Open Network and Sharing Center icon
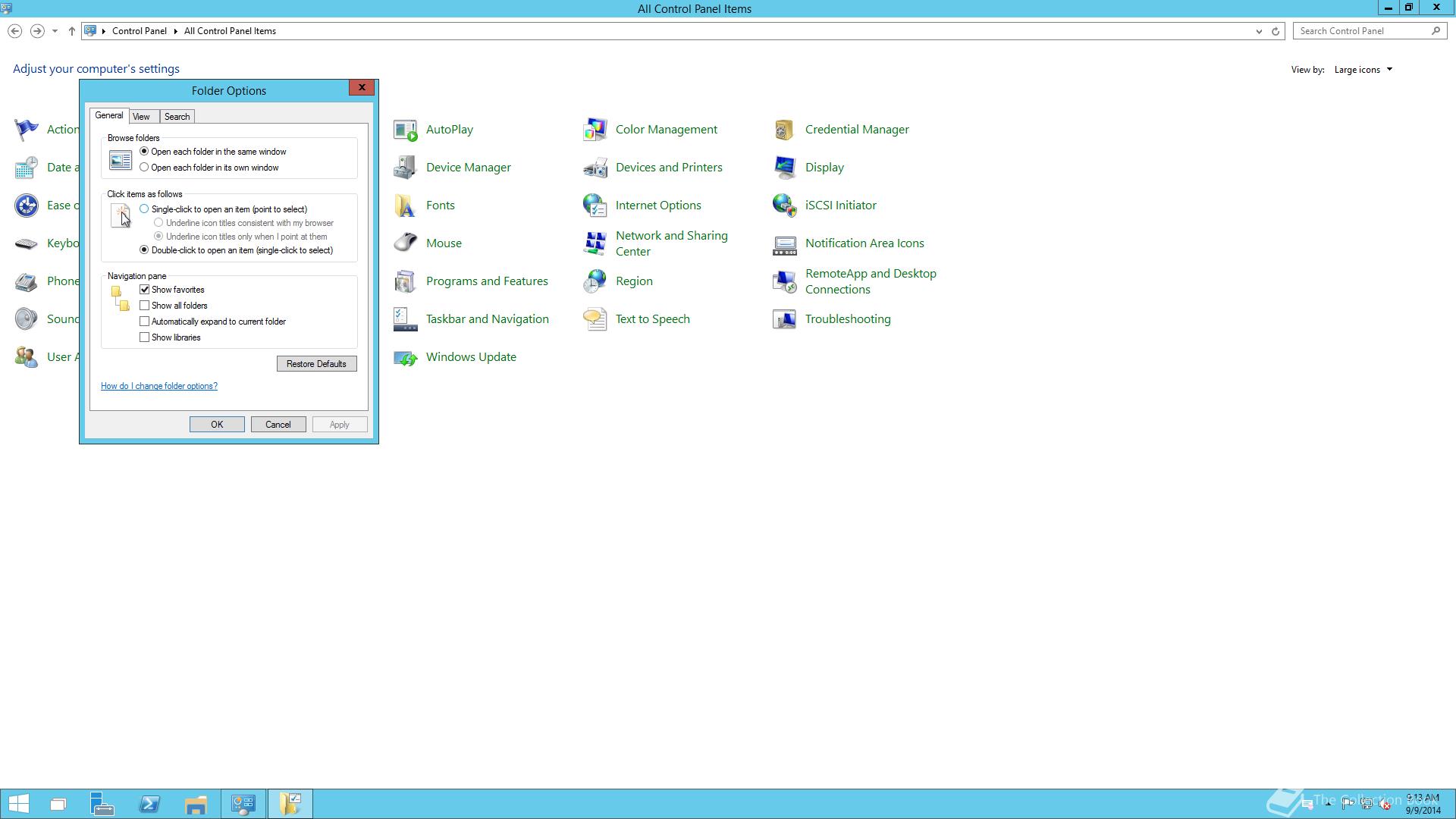 (x=595, y=243)
